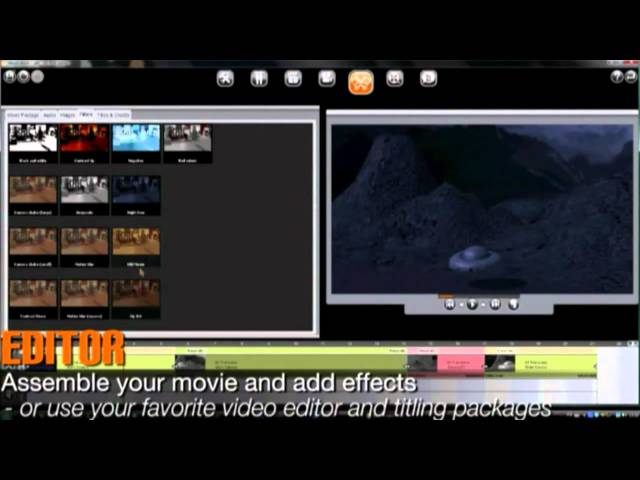Choose the dark blue Night time filter
640x480 pixels.
136,196
